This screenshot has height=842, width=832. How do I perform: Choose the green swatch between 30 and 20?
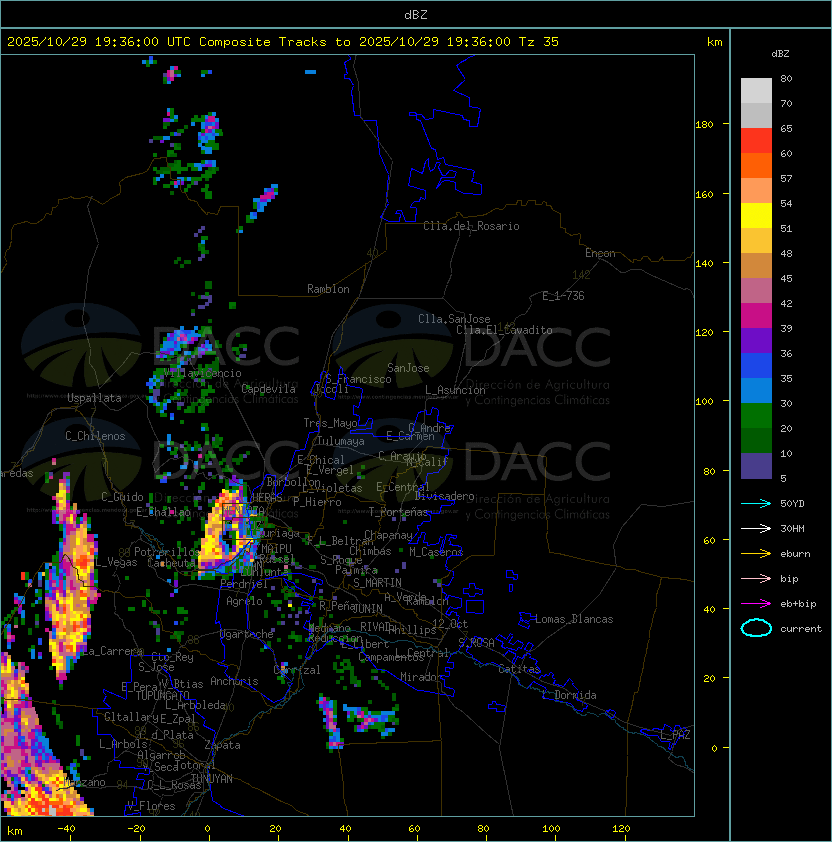(756, 416)
